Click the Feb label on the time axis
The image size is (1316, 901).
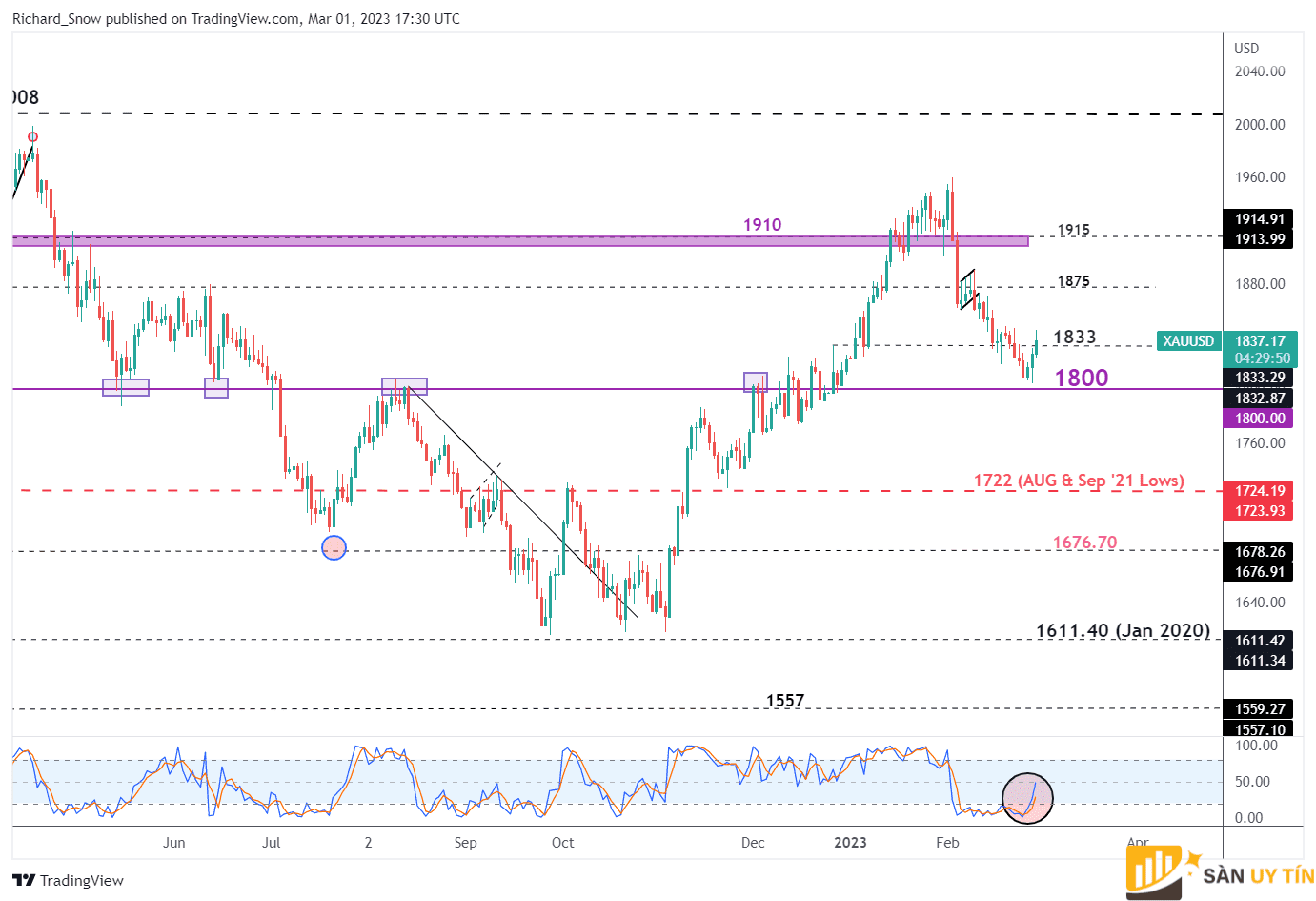pos(947,843)
